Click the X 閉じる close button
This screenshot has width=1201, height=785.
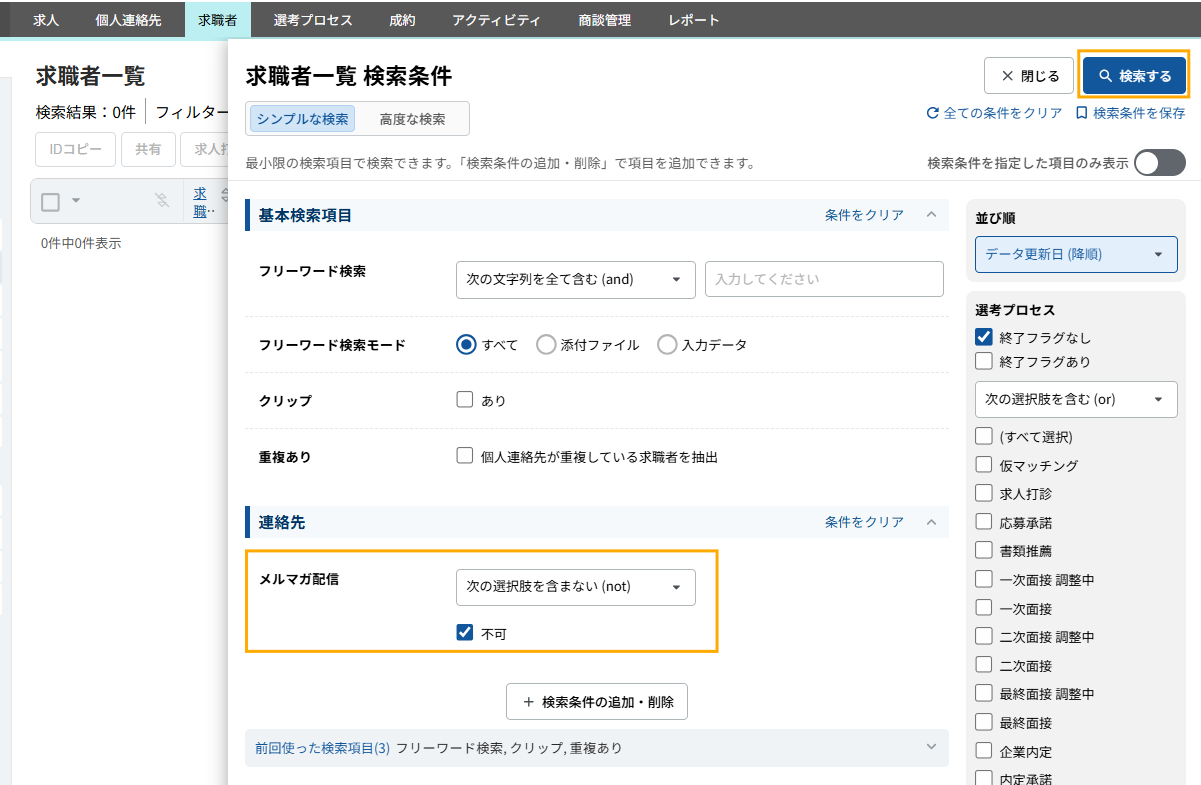pos(1029,76)
